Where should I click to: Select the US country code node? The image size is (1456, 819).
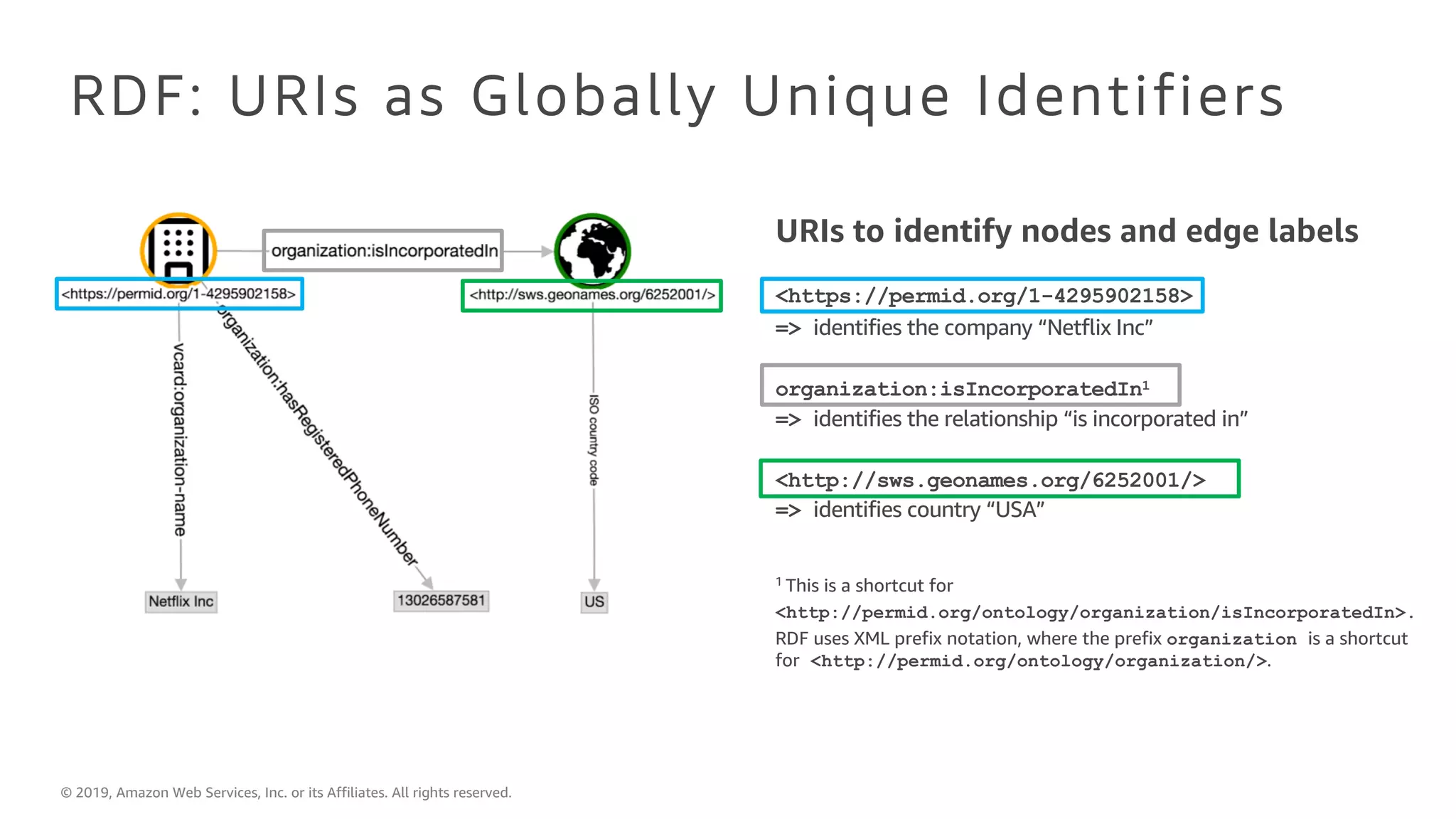coord(594,602)
